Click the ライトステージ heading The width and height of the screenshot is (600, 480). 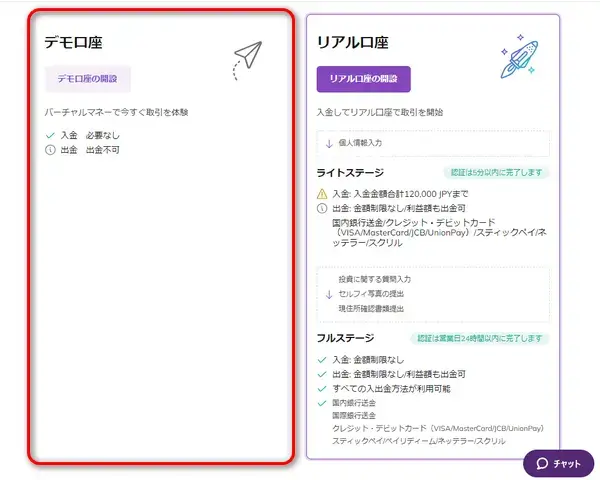(x=350, y=173)
